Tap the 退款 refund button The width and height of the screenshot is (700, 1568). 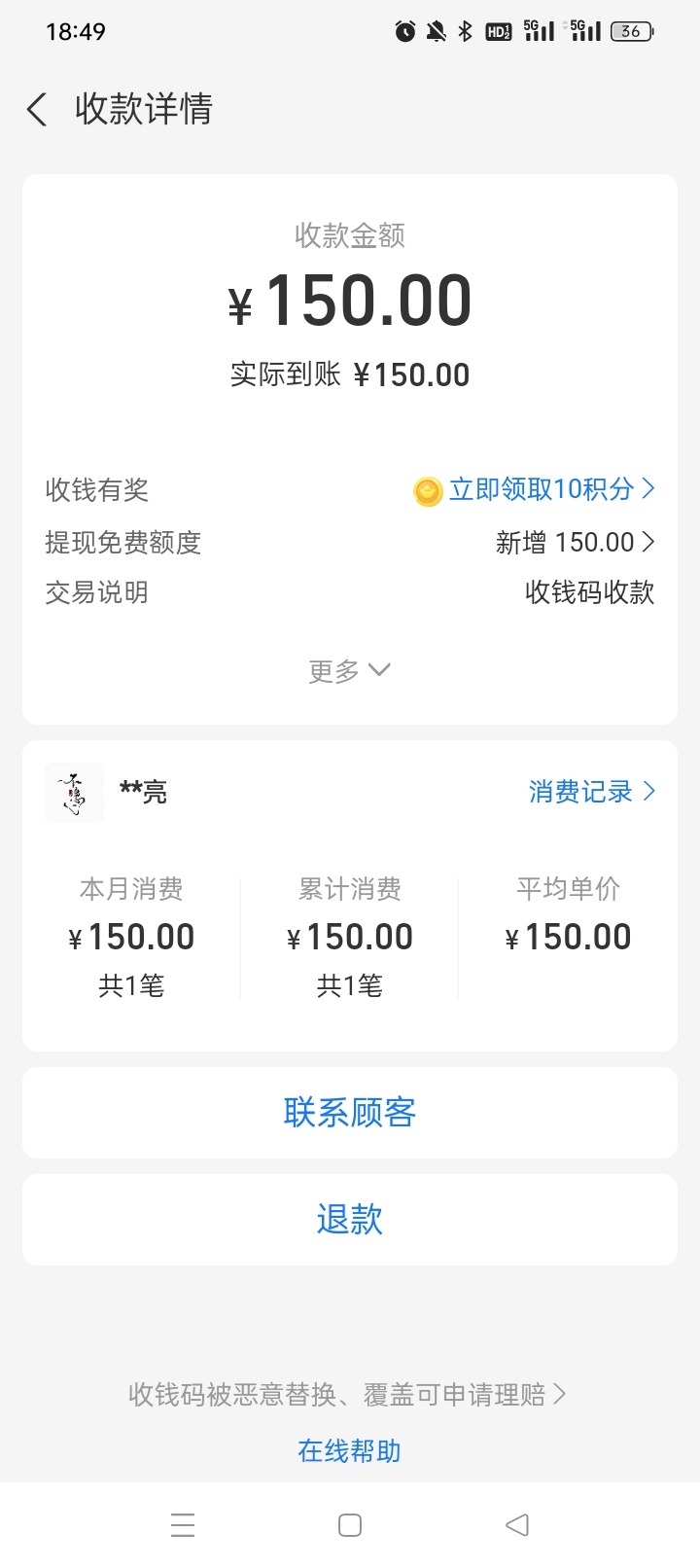(350, 1220)
